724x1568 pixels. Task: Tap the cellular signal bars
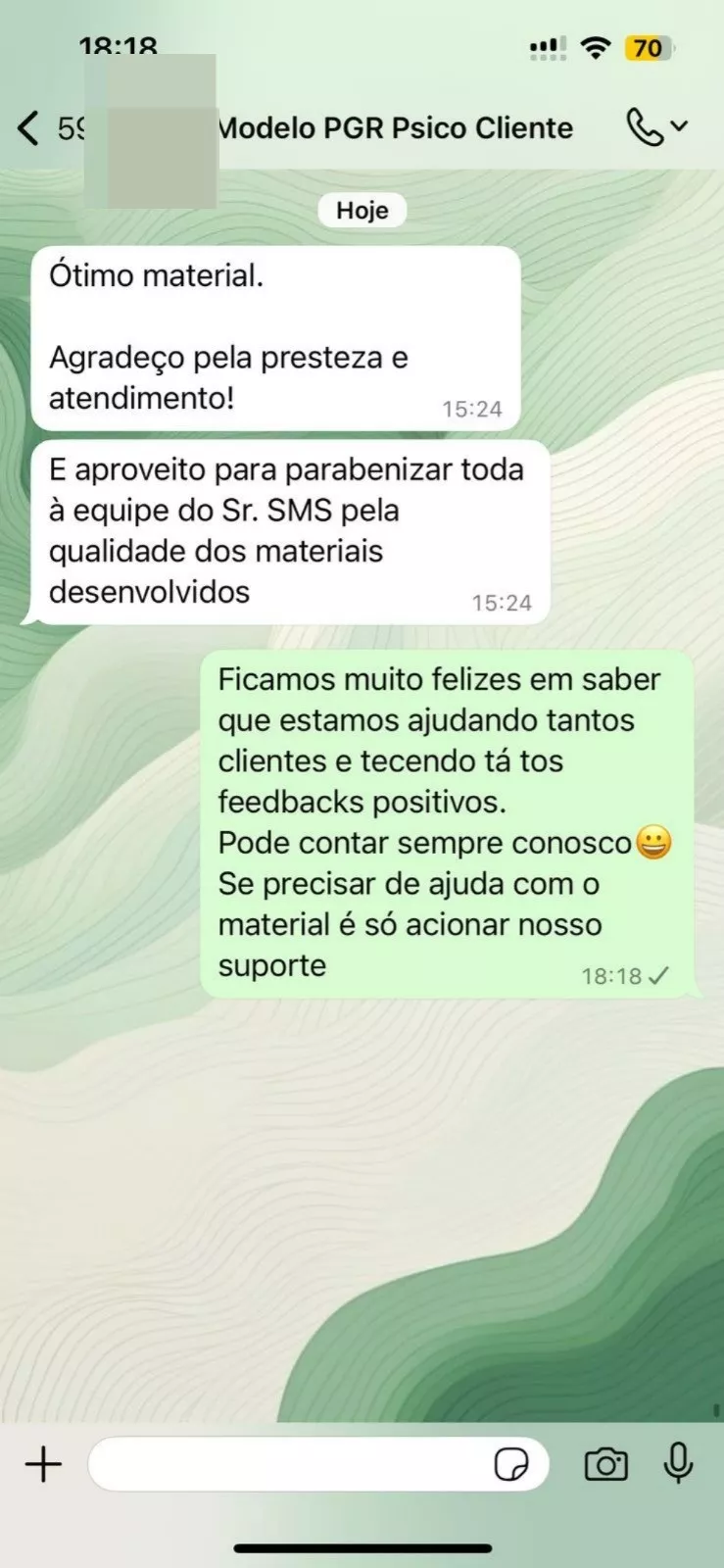[547, 48]
